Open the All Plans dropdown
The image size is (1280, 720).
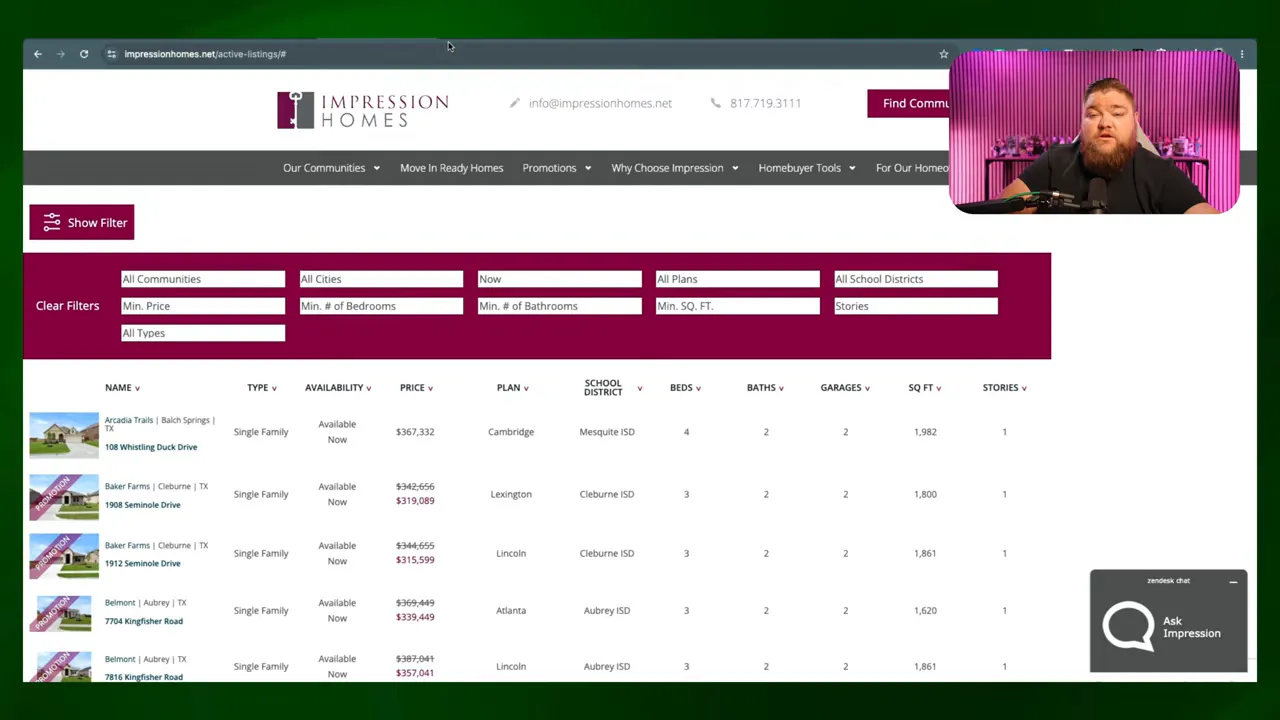(737, 279)
